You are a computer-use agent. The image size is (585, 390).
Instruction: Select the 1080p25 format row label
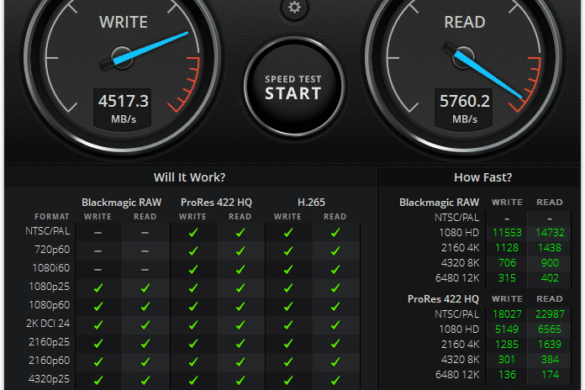click(x=49, y=287)
